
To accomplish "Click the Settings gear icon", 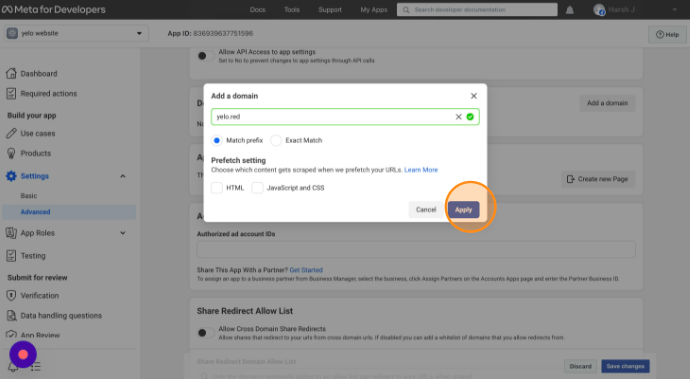I will 11,176.
